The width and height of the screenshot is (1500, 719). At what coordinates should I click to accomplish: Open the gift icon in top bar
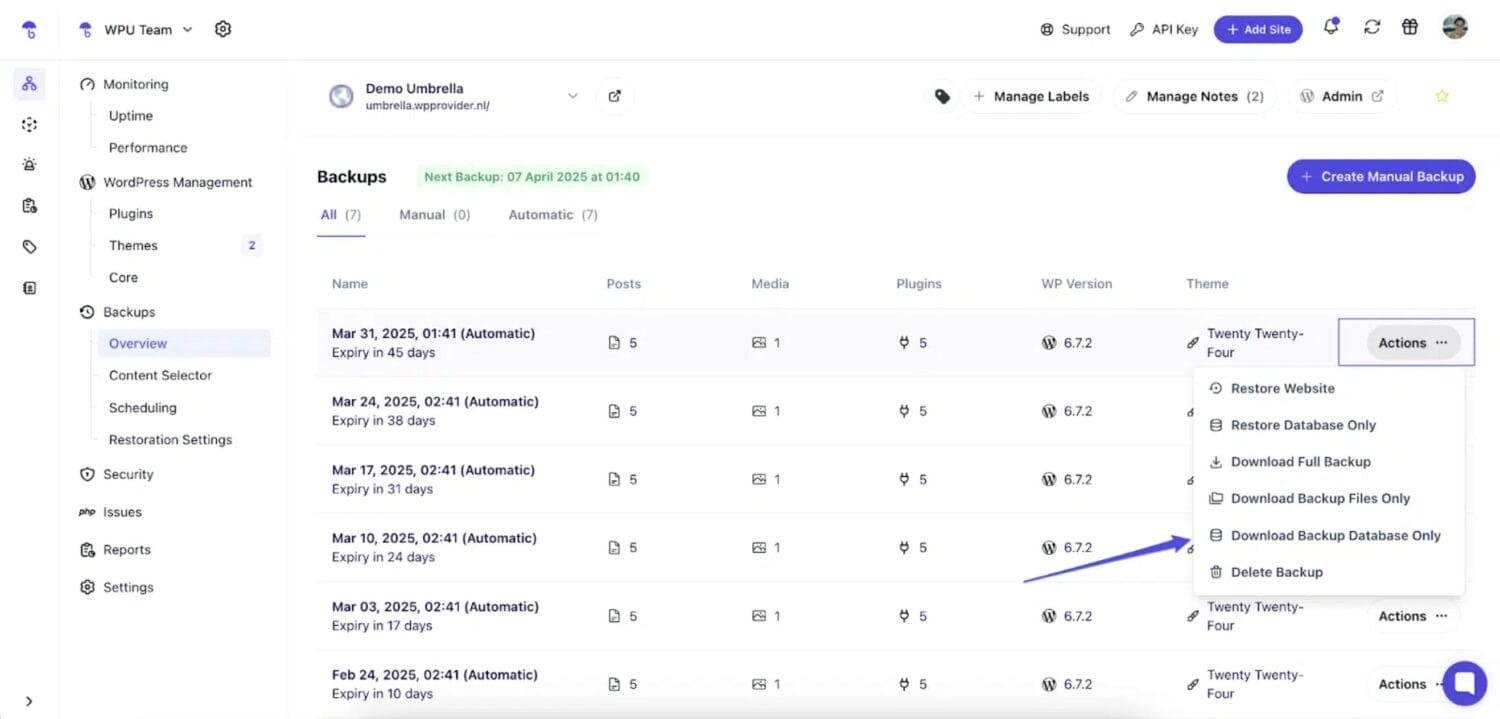click(x=1410, y=28)
